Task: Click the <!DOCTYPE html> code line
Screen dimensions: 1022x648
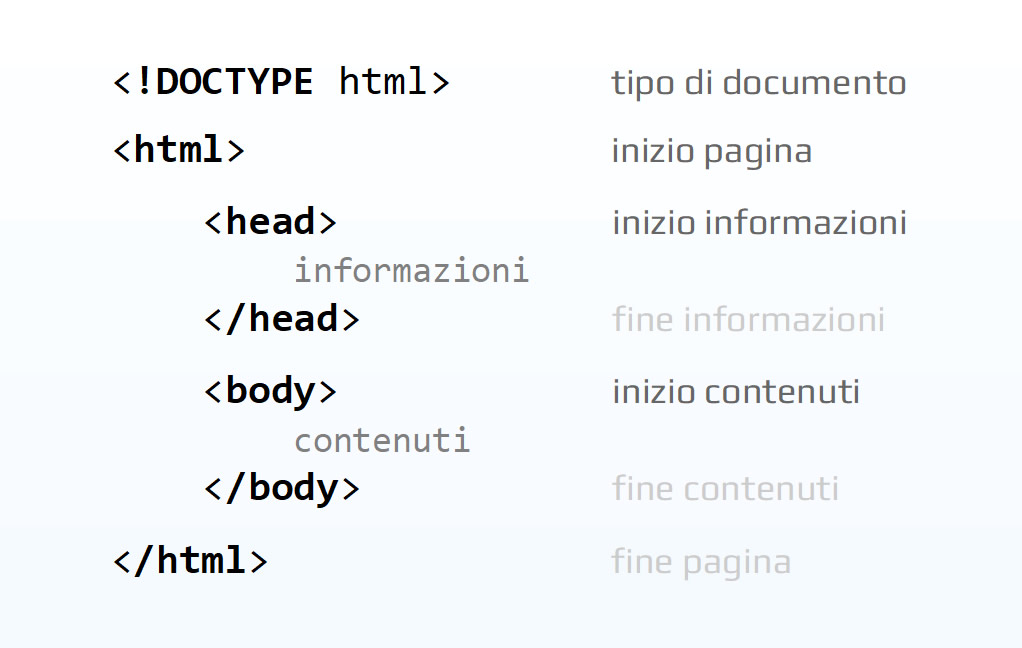Action: tap(282, 82)
